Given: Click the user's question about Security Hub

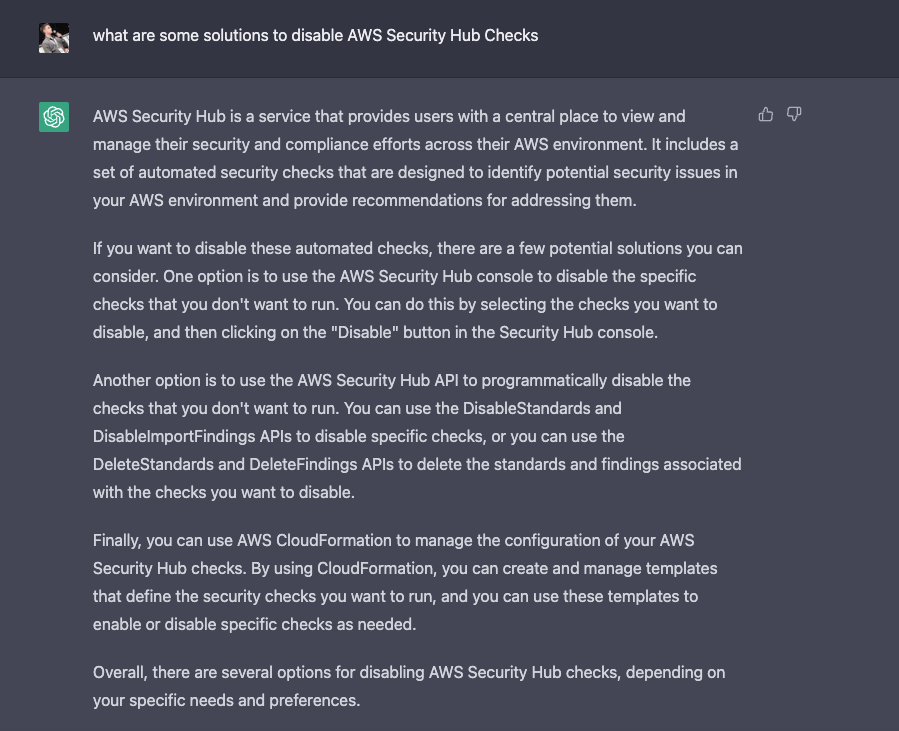Looking at the screenshot, I should pyautogui.click(x=315, y=36).
